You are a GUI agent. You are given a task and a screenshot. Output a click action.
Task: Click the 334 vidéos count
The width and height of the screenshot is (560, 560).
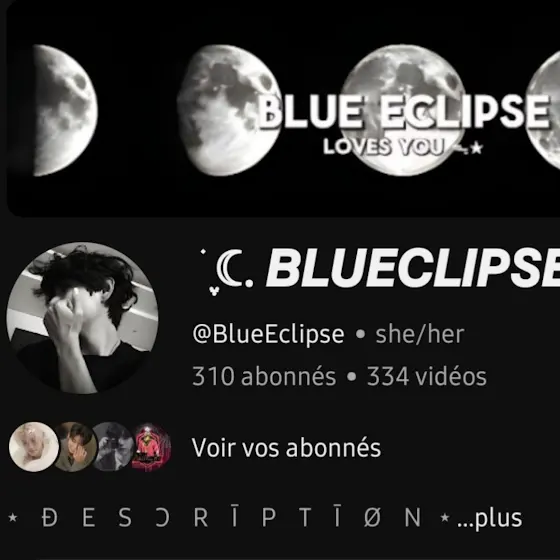(x=427, y=376)
